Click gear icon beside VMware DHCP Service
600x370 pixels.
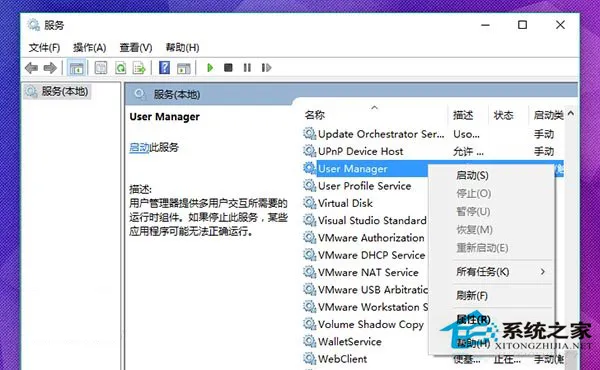coord(309,255)
